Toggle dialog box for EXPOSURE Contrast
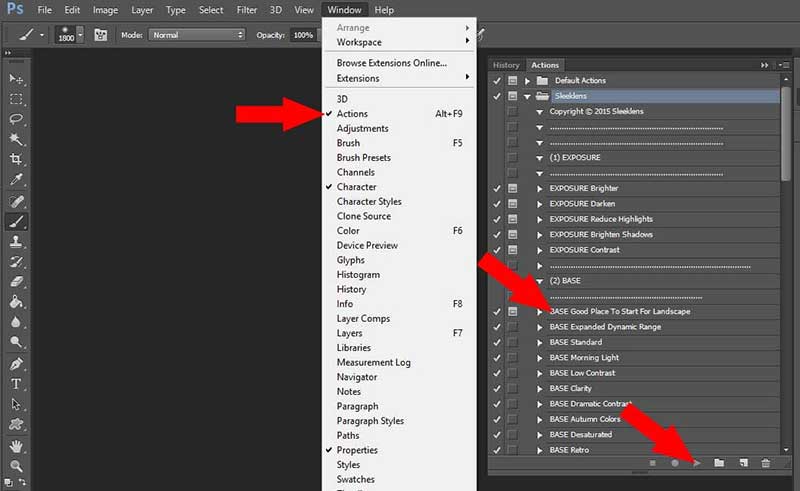Viewport: 800px width, 491px height. point(512,250)
